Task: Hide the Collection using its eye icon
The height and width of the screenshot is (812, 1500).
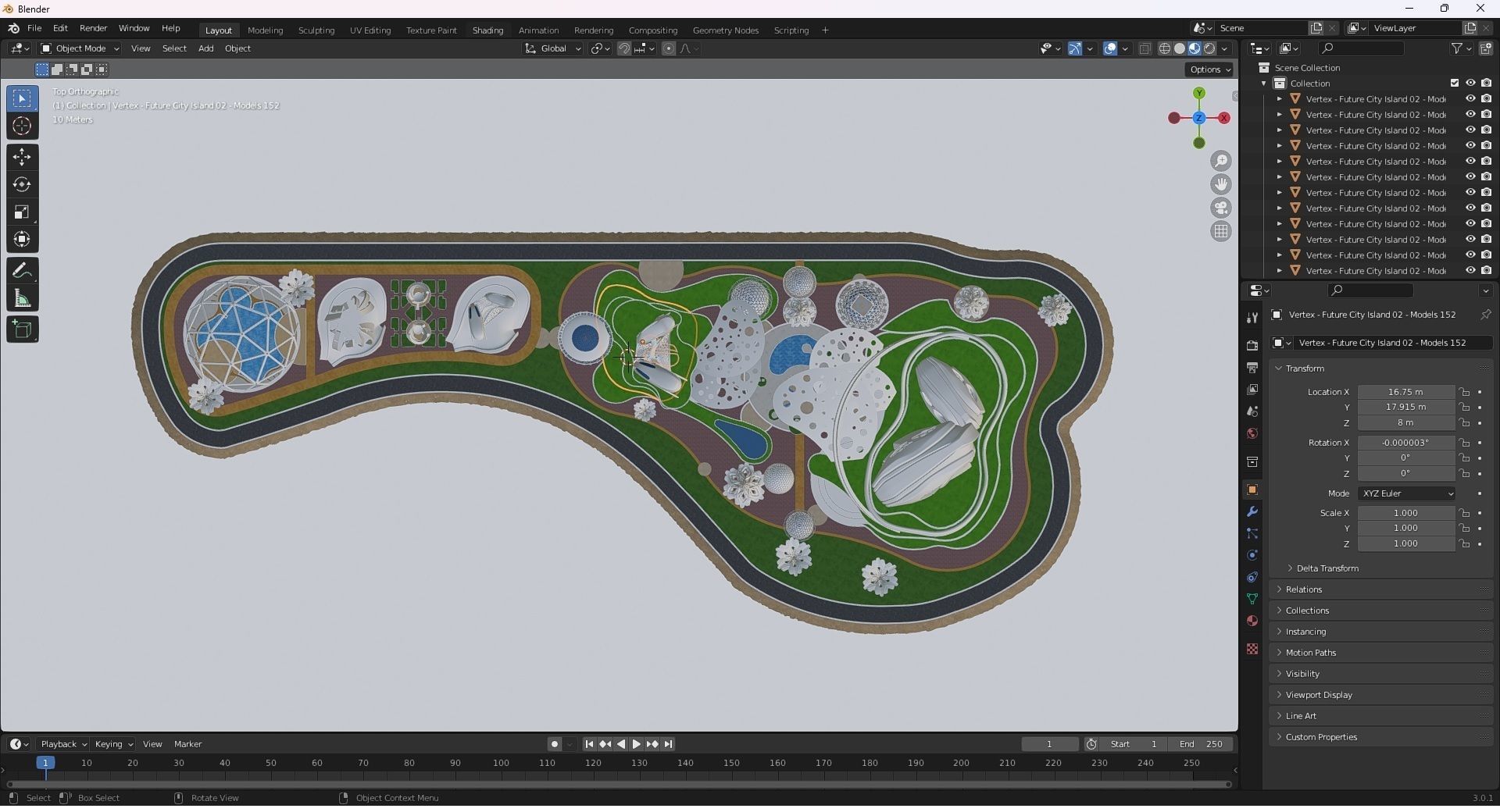Action: 1470,84
